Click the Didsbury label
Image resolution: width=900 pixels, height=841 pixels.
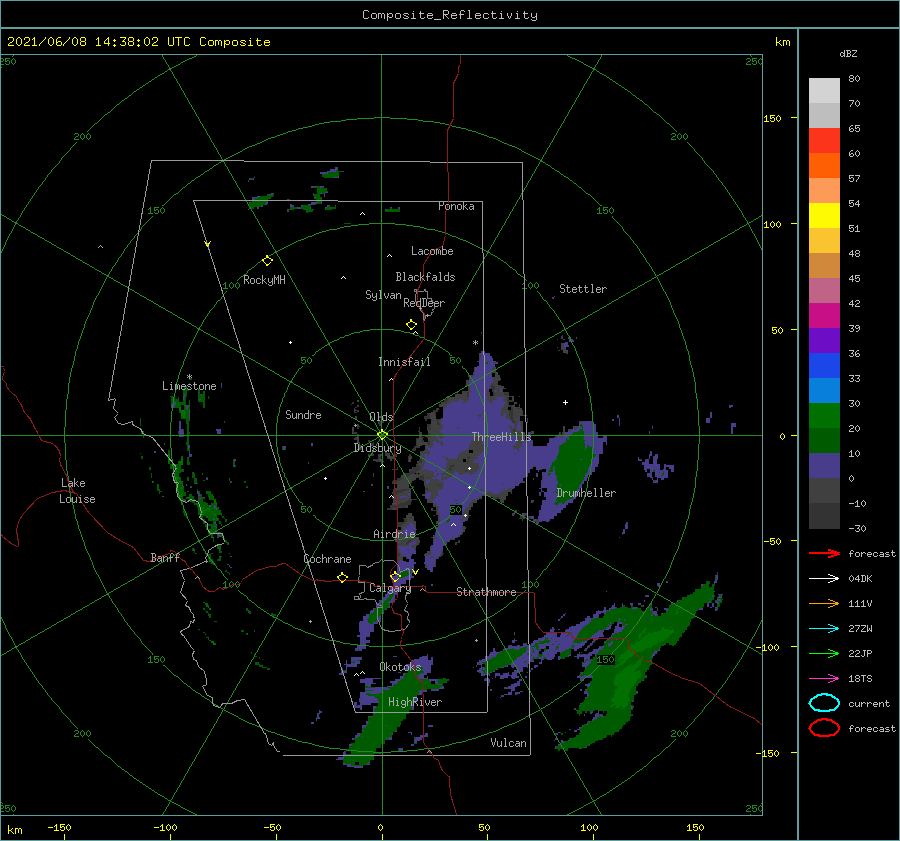coord(377,448)
